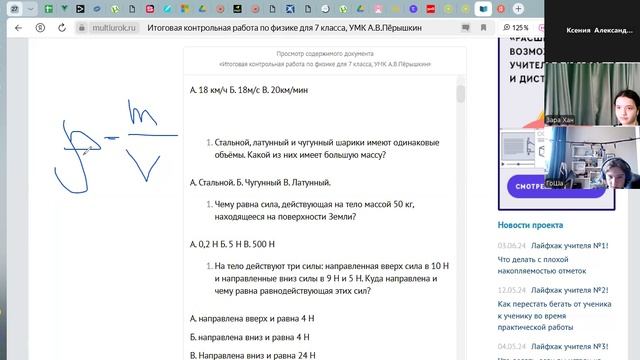This screenshot has height=360, width=640.
Task: Select the 'Зара Хан' video tile
Action: pos(592,94)
